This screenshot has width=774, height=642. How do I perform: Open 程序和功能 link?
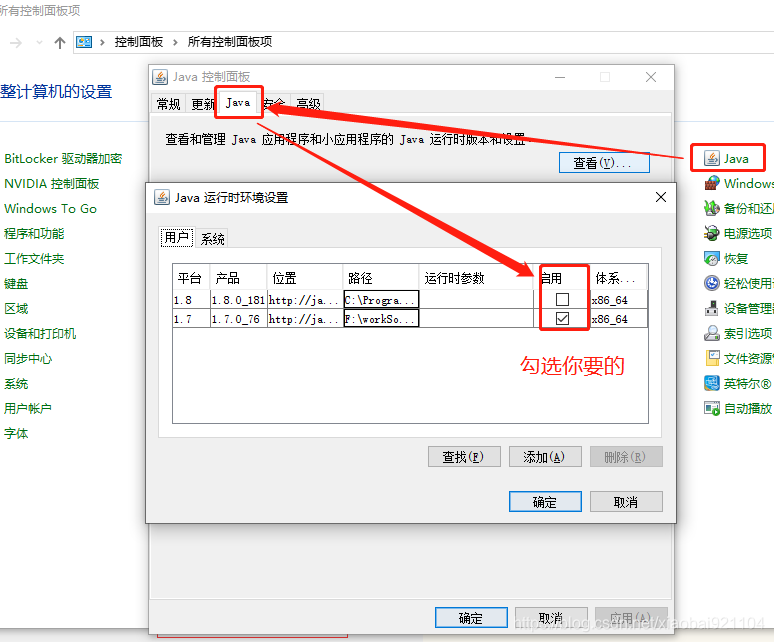click(34, 233)
